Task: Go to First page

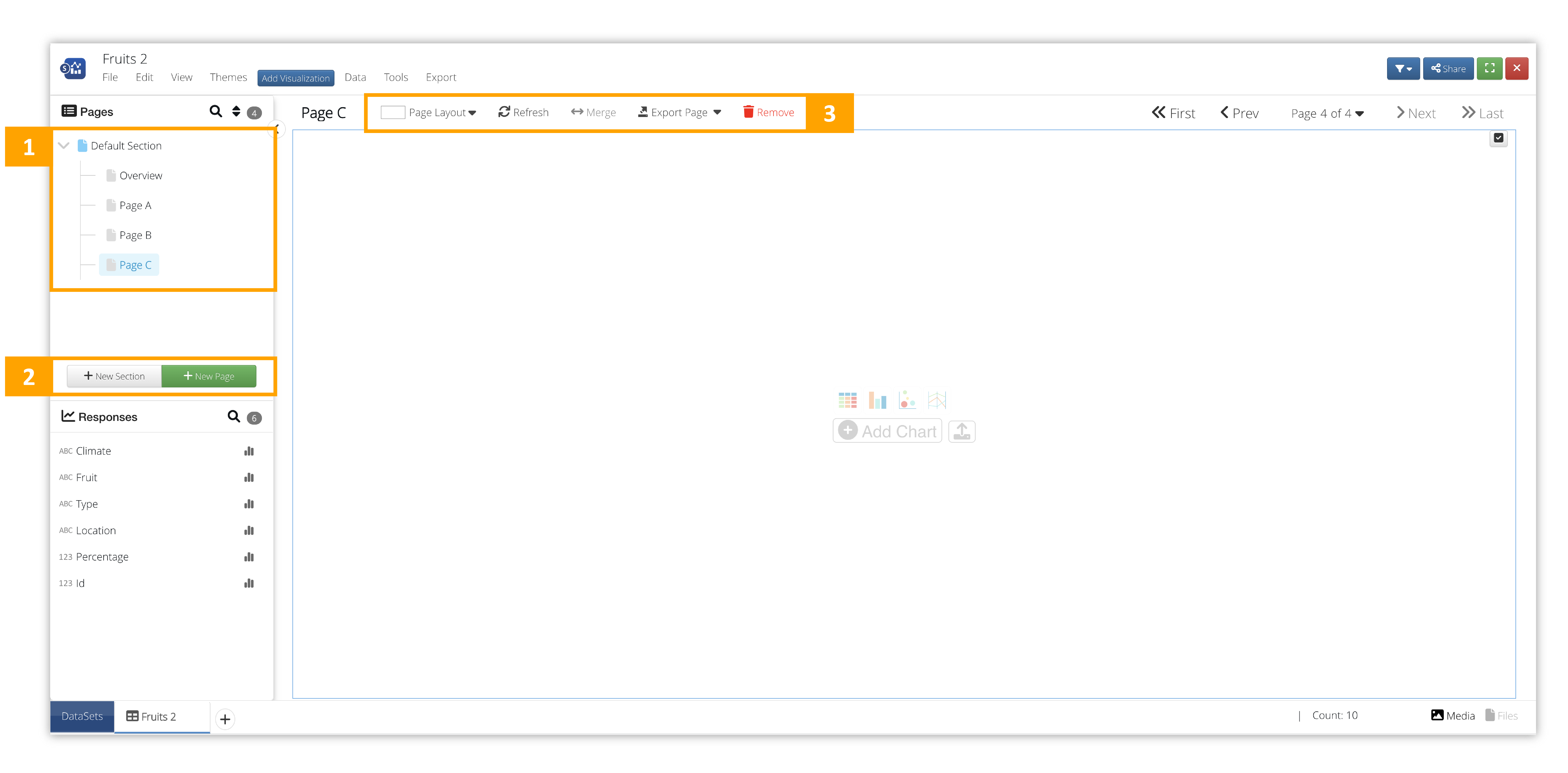Action: pyautogui.click(x=1174, y=113)
